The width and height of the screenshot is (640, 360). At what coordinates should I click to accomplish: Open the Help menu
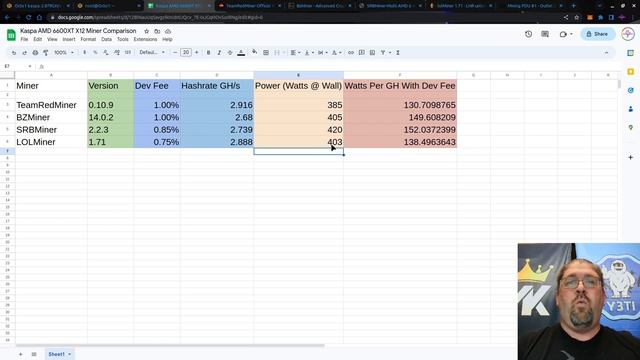(x=167, y=40)
